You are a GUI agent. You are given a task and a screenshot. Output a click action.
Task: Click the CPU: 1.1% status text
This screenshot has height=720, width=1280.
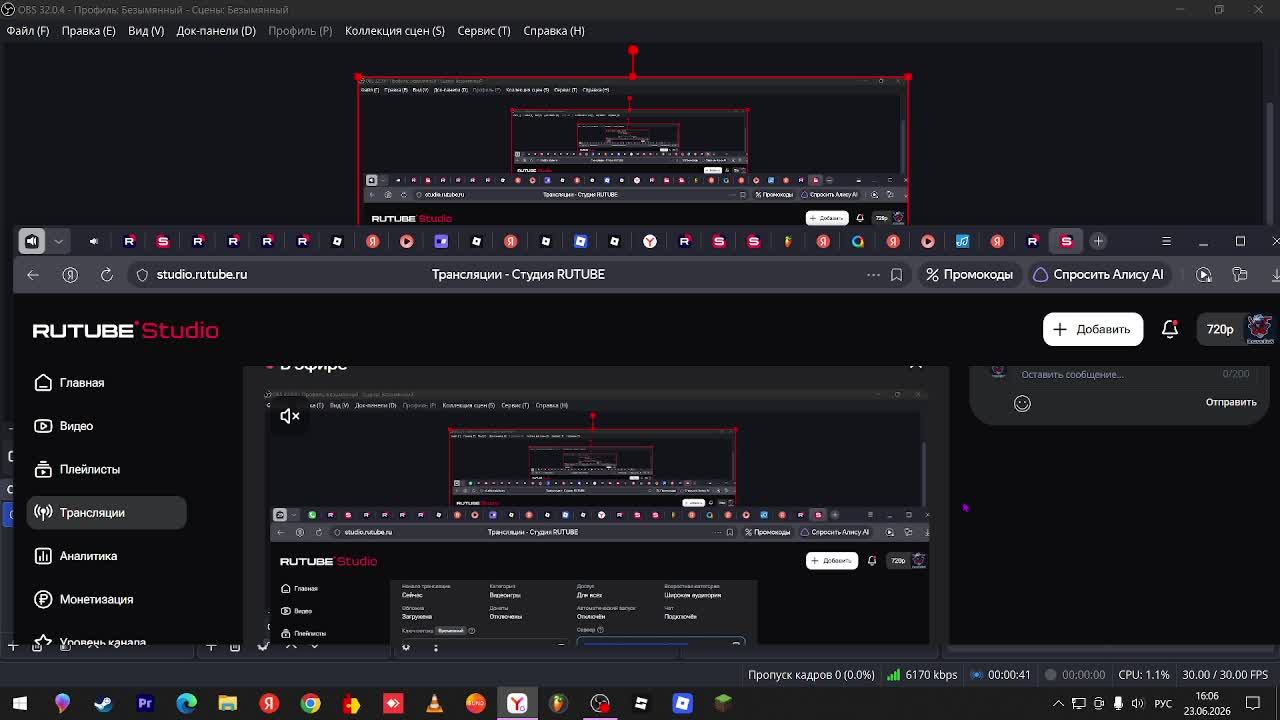[1144, 675]
